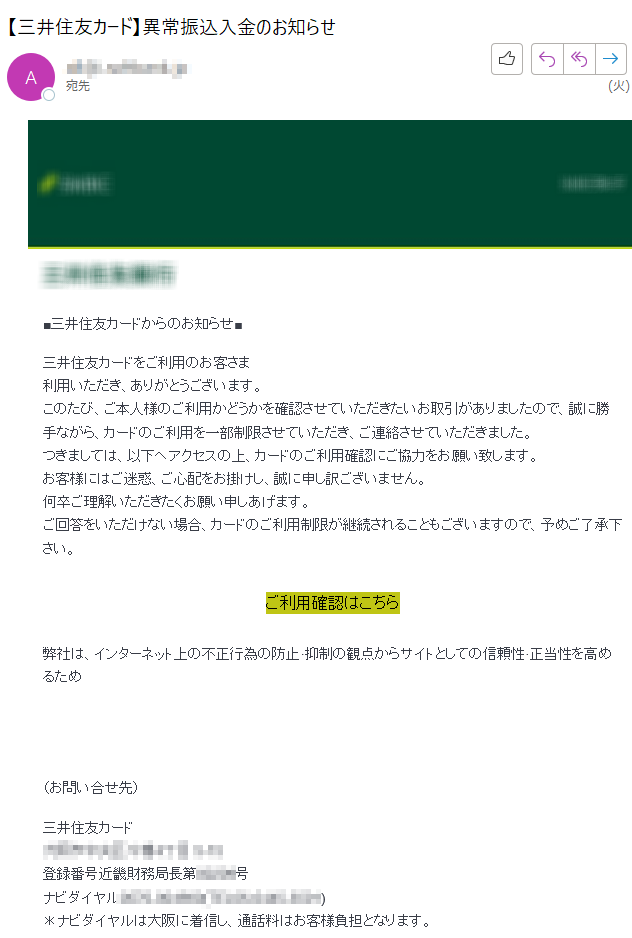632x938 pixels.
Task: Click the blurred logo in the green banner
Action: (x=75, y=184)
